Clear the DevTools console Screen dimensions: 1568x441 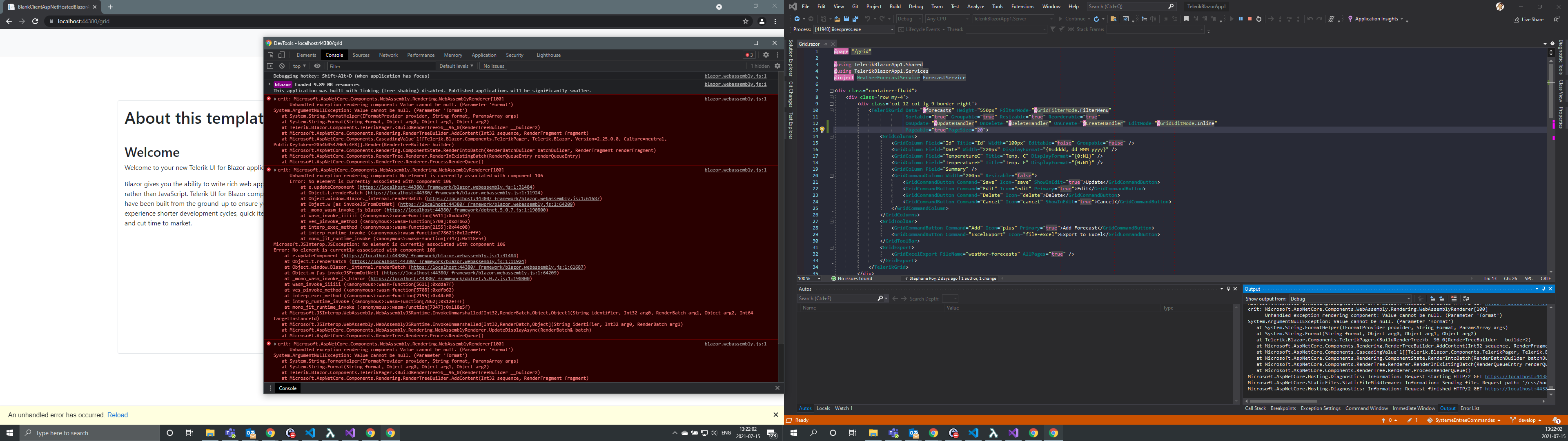pos(282,66)
